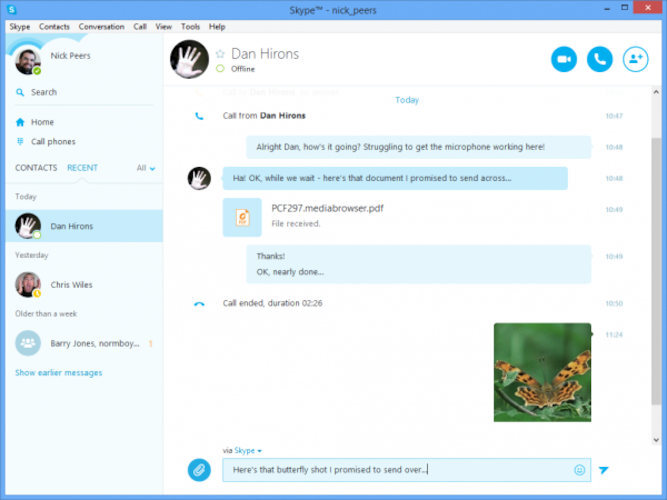
Task: Click Dan Hirons small avatar beside his message
Action: (199, 178)
